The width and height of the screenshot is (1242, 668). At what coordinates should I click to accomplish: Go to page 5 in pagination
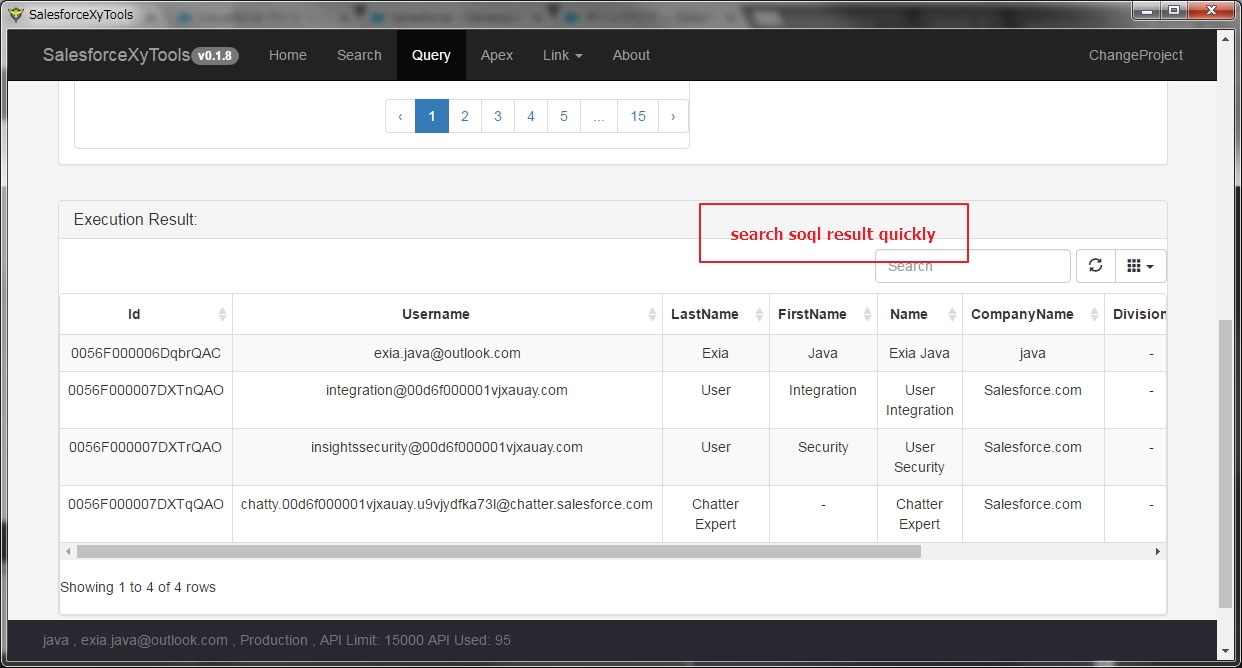click(564, 116)
